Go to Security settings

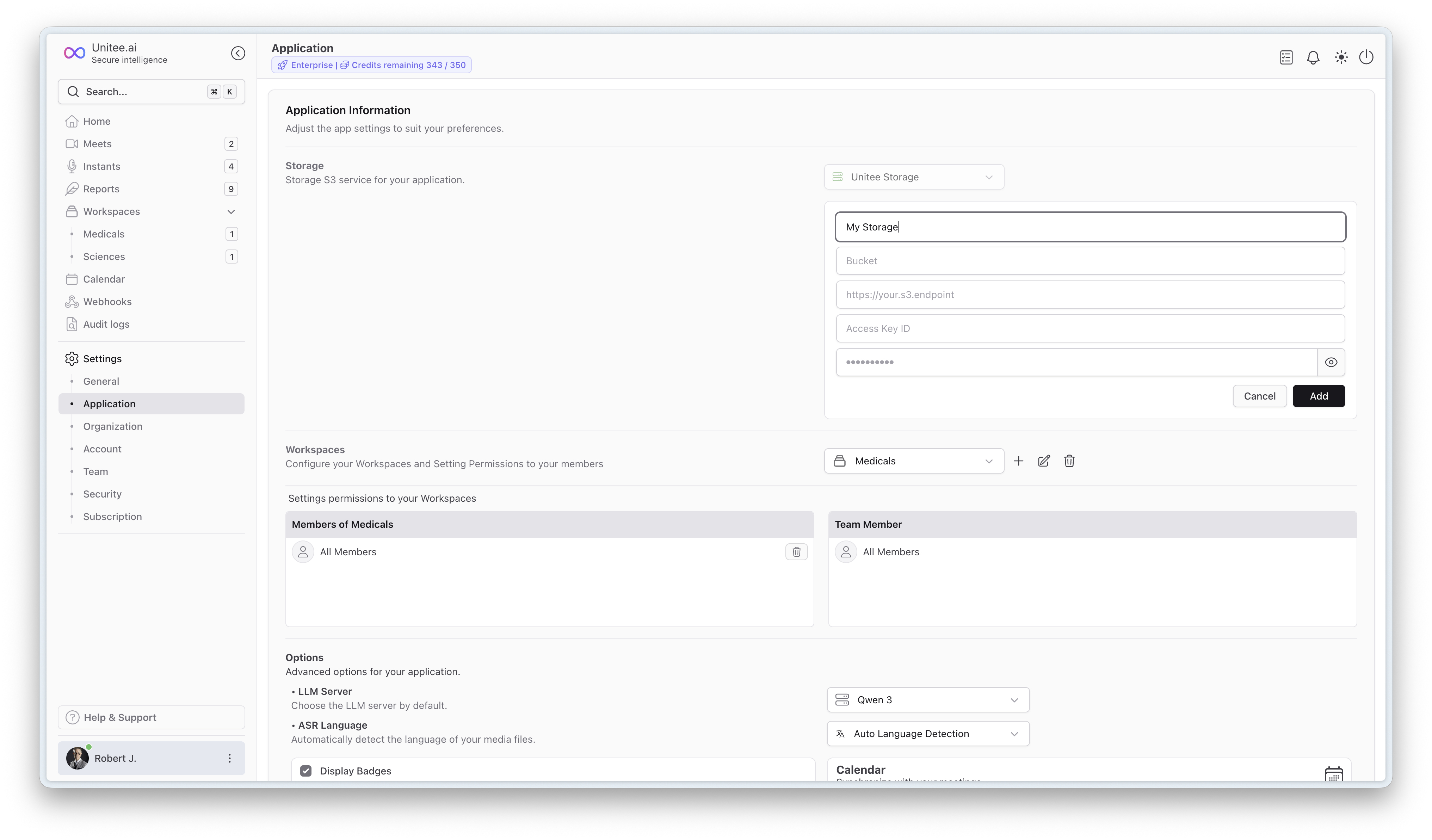(151, 494)
